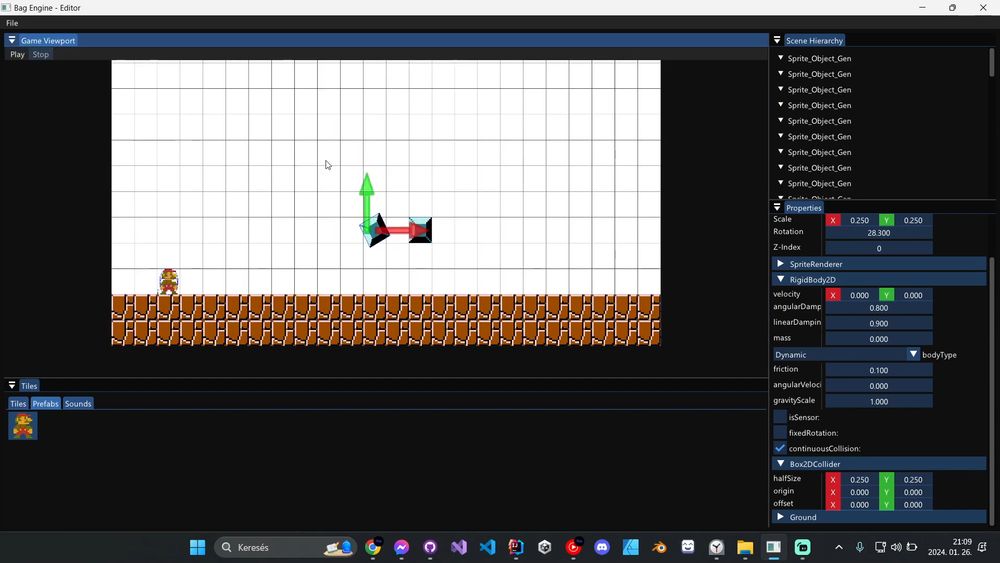Open the File menu

click(12, 23)
